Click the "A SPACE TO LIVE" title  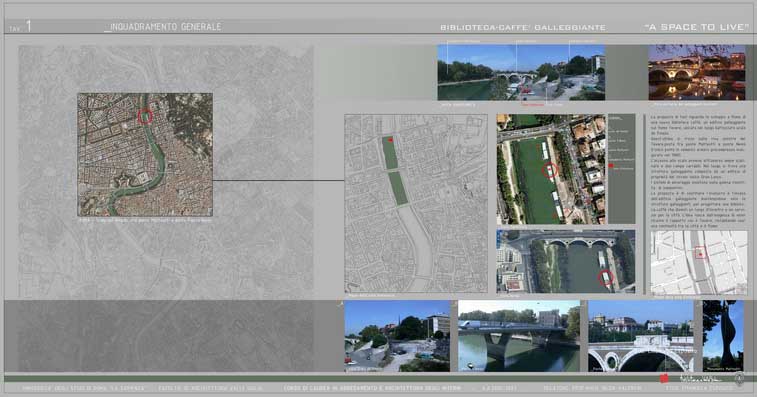click(697, 28)
